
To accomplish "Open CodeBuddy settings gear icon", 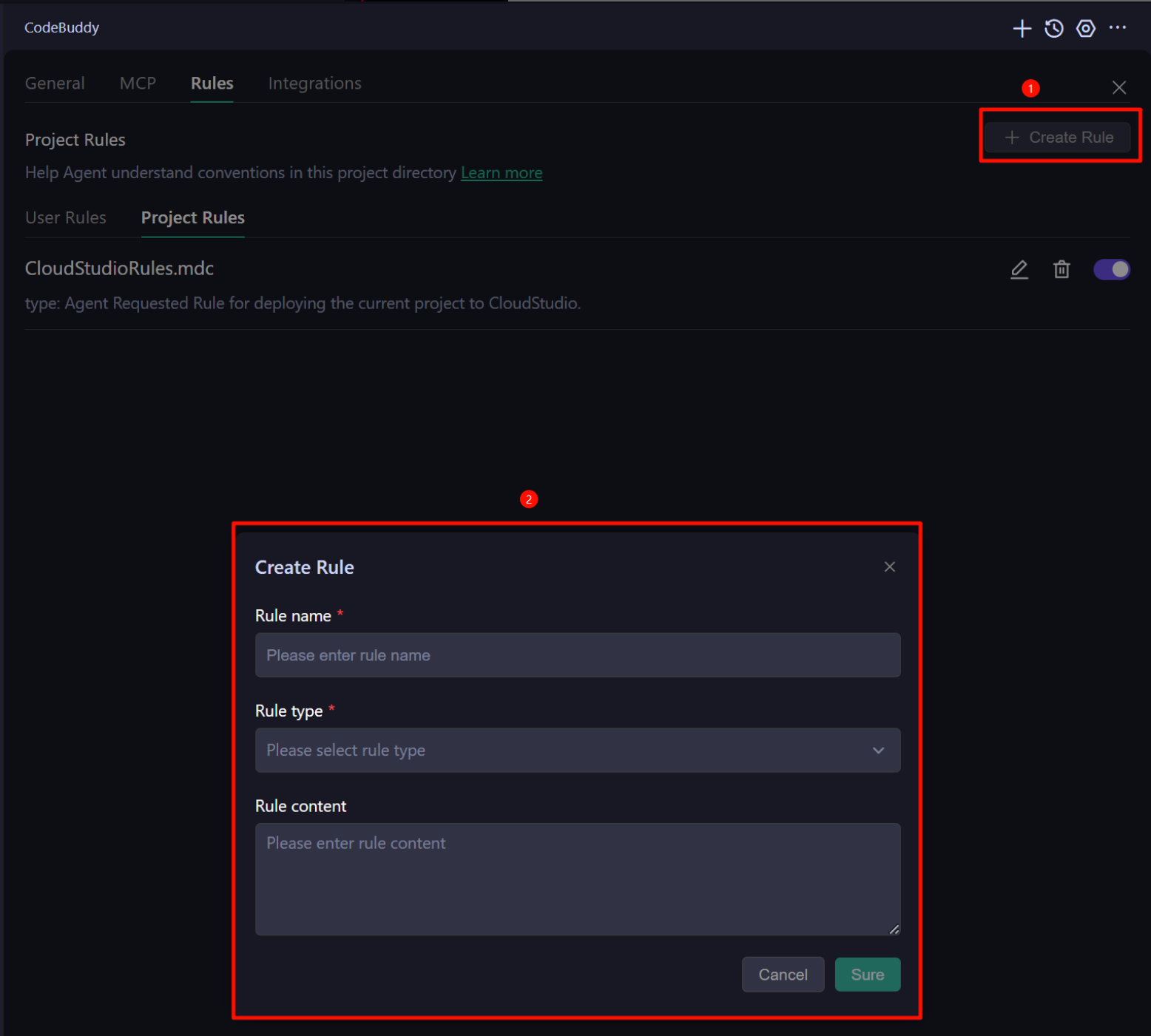I will 1085,28.
